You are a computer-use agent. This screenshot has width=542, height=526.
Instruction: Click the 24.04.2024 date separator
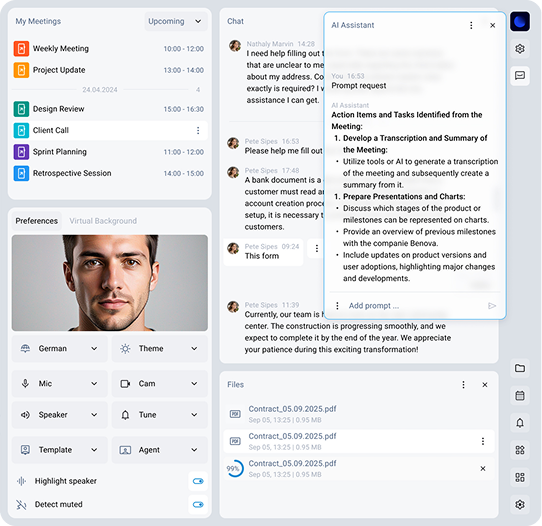(100, 90)
